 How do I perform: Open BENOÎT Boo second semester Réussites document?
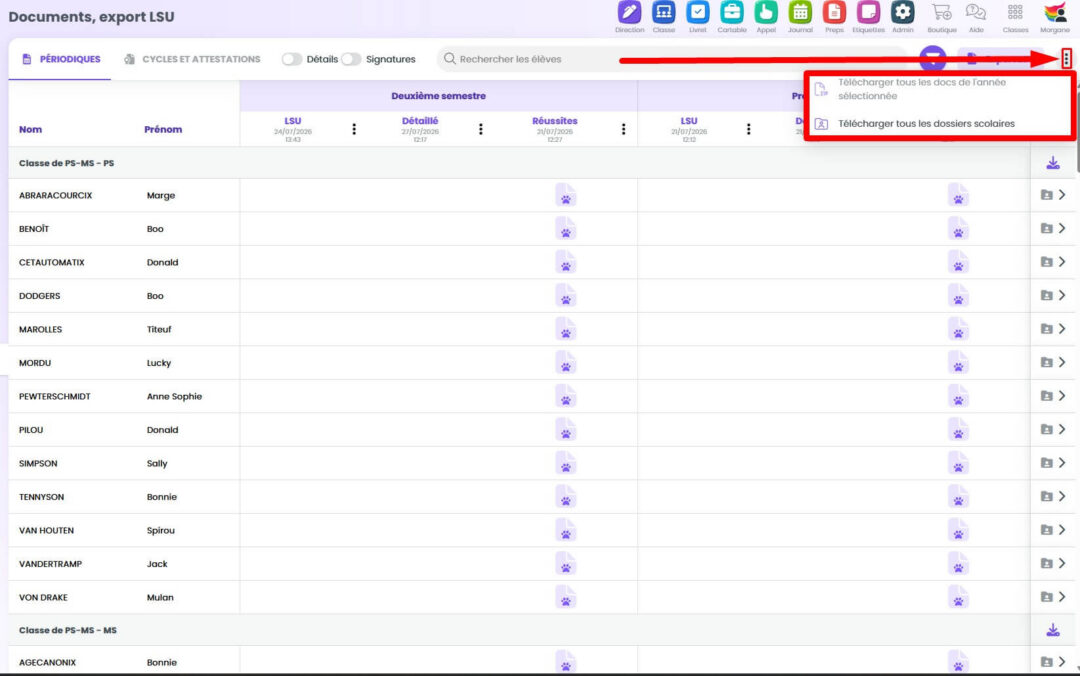[565, 229]
